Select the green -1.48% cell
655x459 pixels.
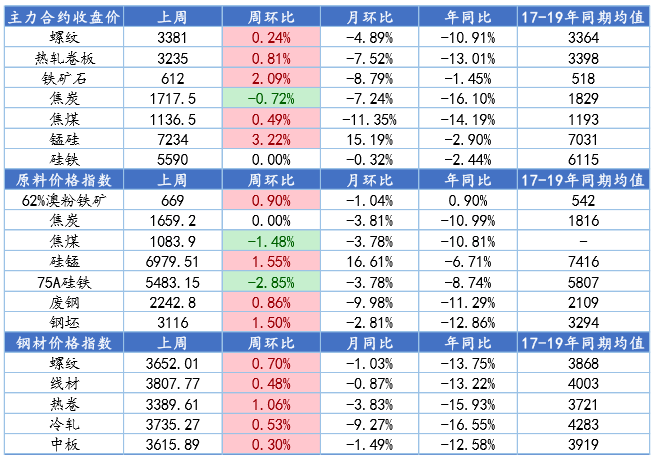(x=271, y=242)
